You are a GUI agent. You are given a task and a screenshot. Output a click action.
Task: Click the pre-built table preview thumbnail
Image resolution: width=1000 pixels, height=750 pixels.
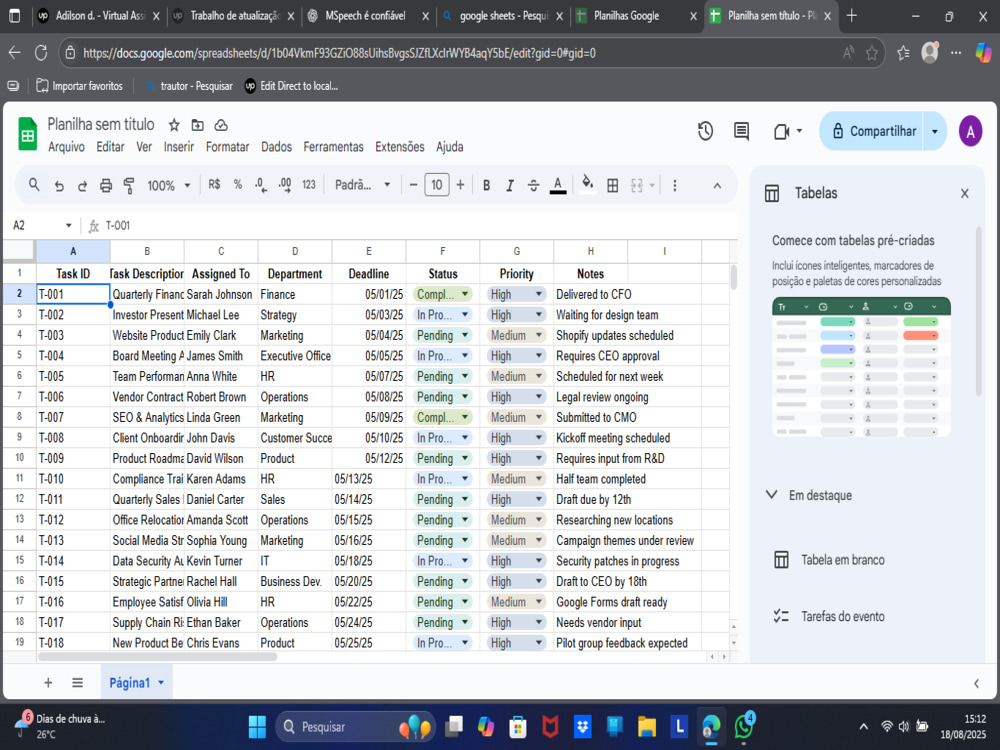pyautogui.click(x=861, y=367)
